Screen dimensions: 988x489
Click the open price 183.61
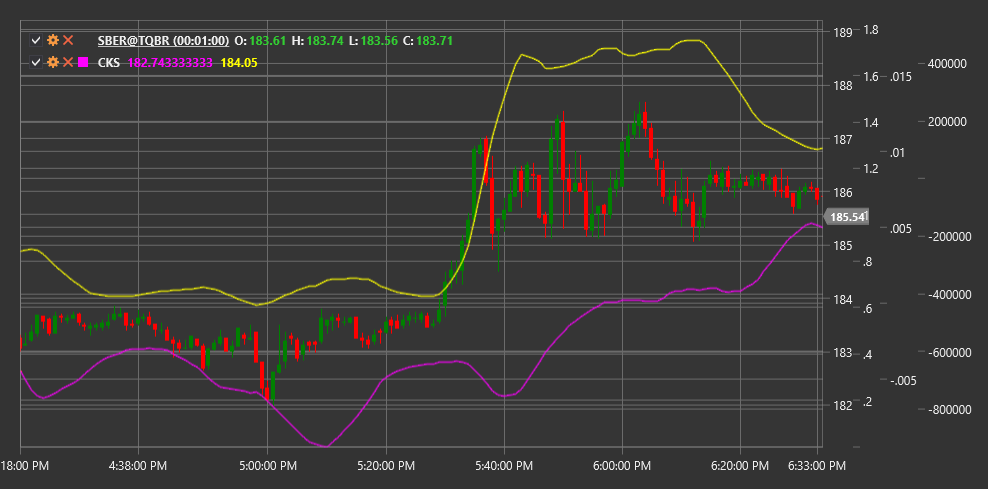point(268,41)
